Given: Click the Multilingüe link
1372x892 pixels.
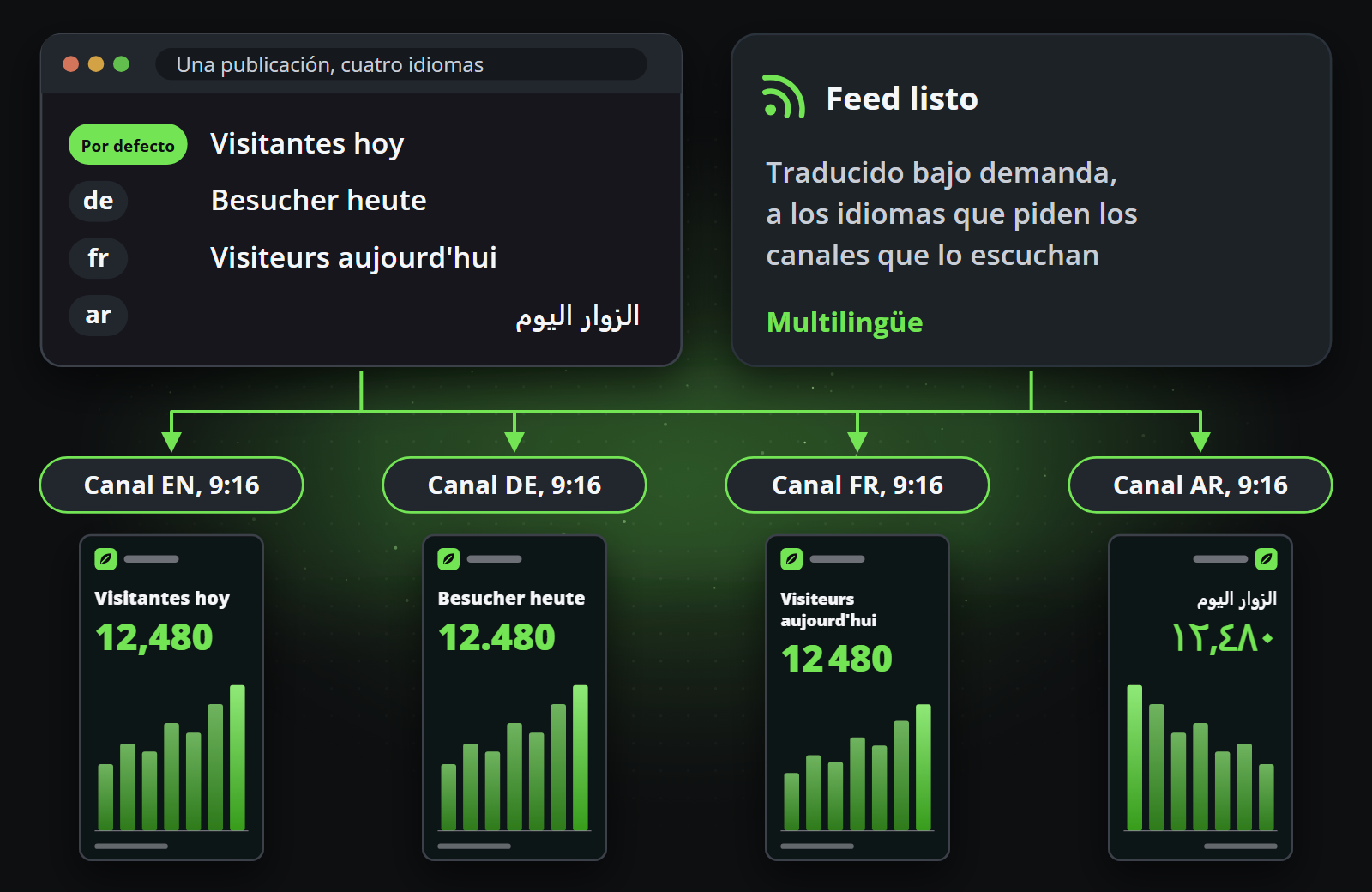Looking at the screenshot, I should click(x=845, y=322).
